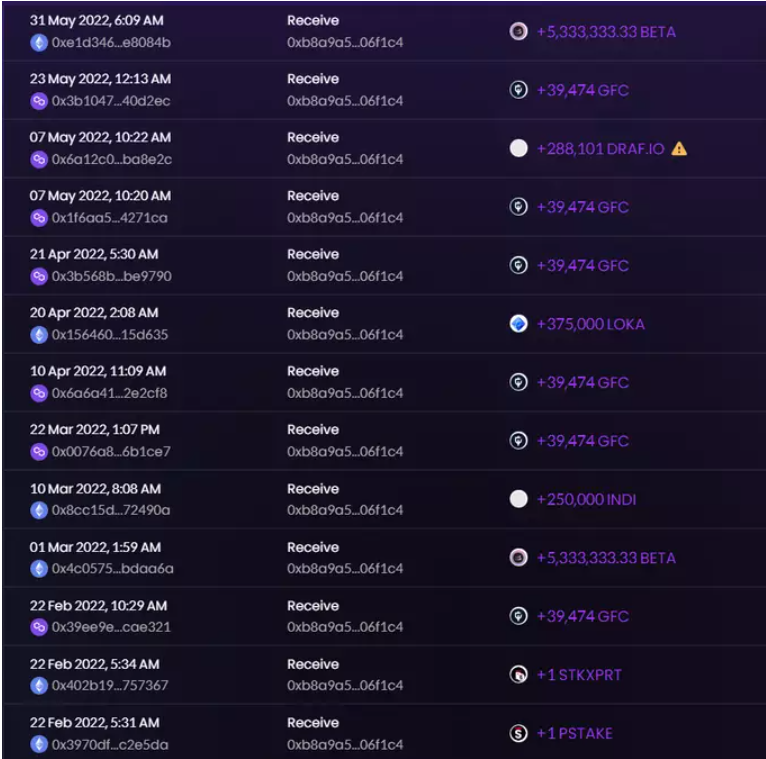Image resolution: width=766 pixels, height=759 pixels.
Task: Click the DRAF.IO token icon
Action: pyautogui.click(x=518, y=149)
